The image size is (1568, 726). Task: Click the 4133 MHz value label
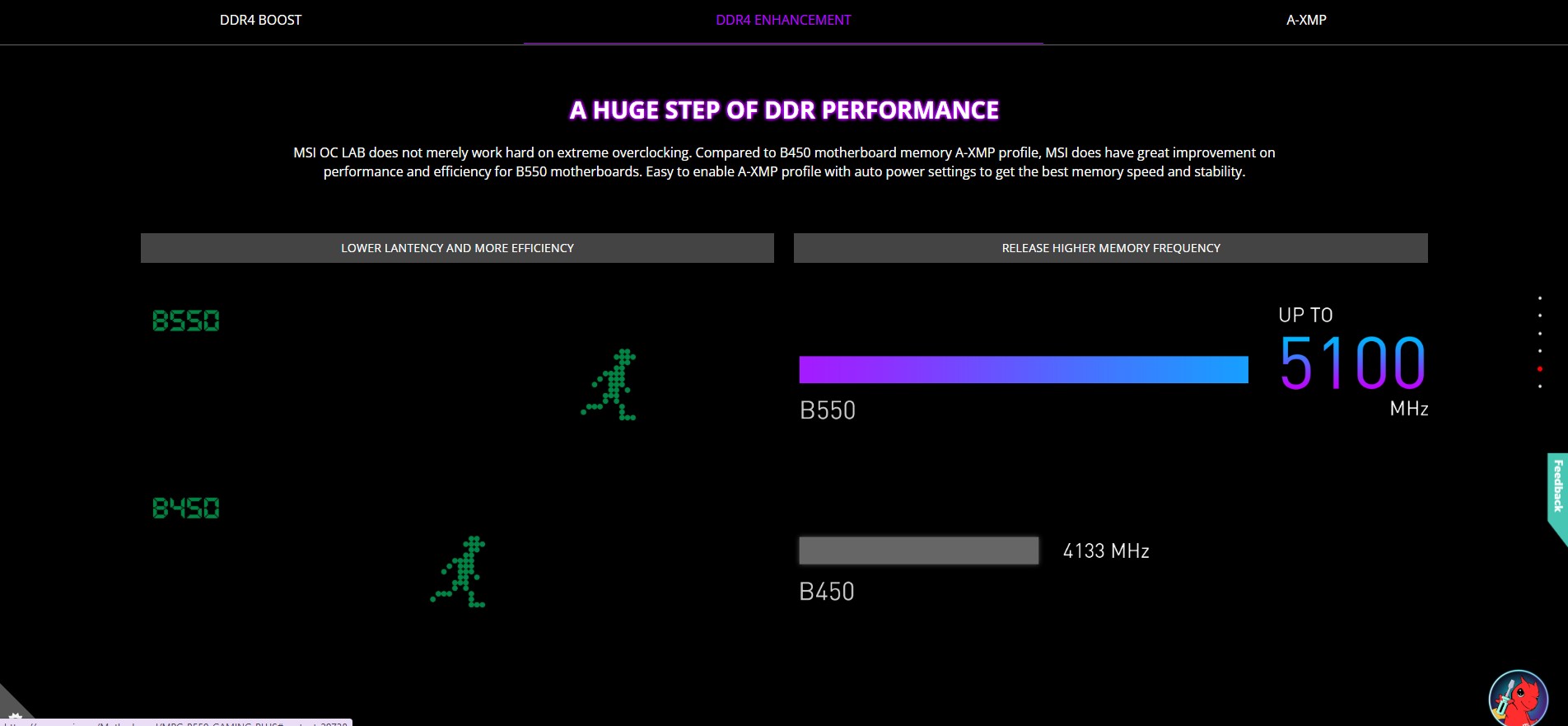click(x=1106, y=551)
